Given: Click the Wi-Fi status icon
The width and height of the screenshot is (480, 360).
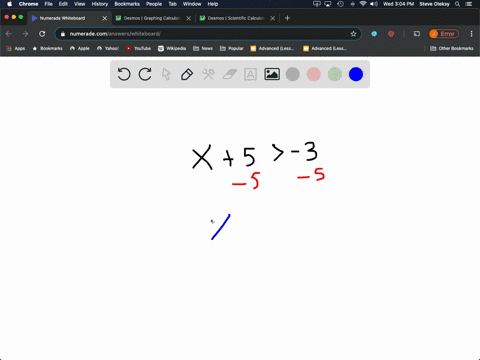Looking at the screenshot, I should 363,4.
